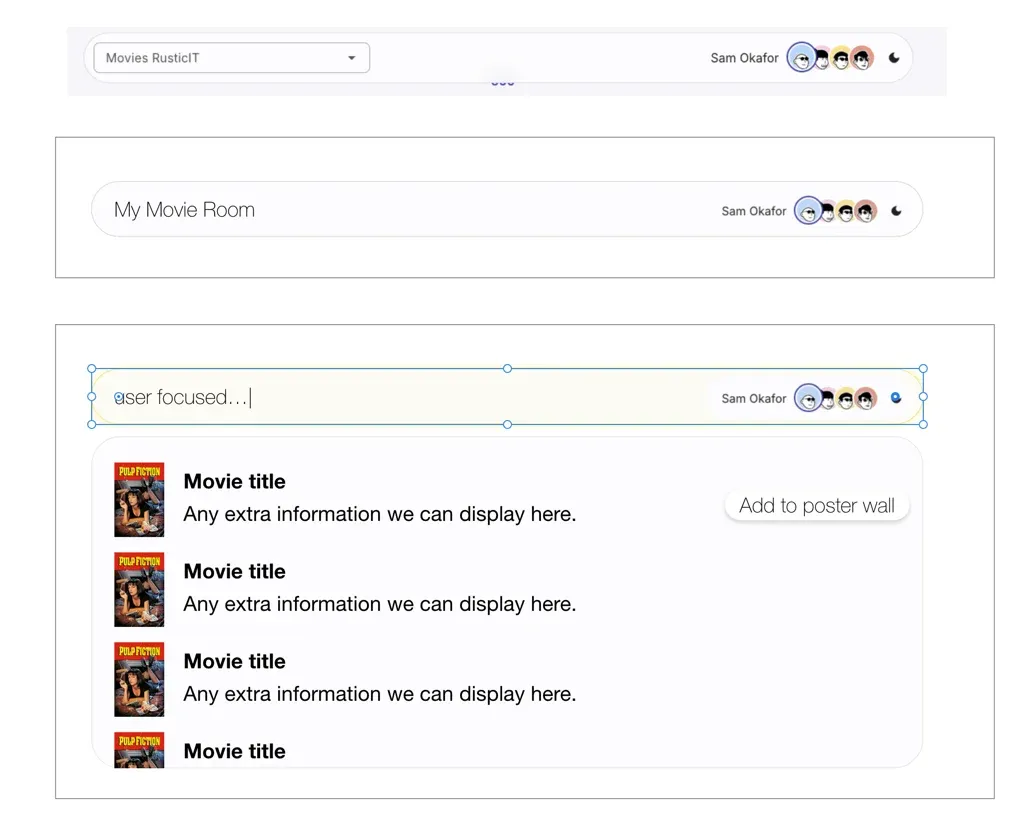Toggle the blue moon icon in user focused bar
The image size is (1014, 814).
click(x=896, y=398)
